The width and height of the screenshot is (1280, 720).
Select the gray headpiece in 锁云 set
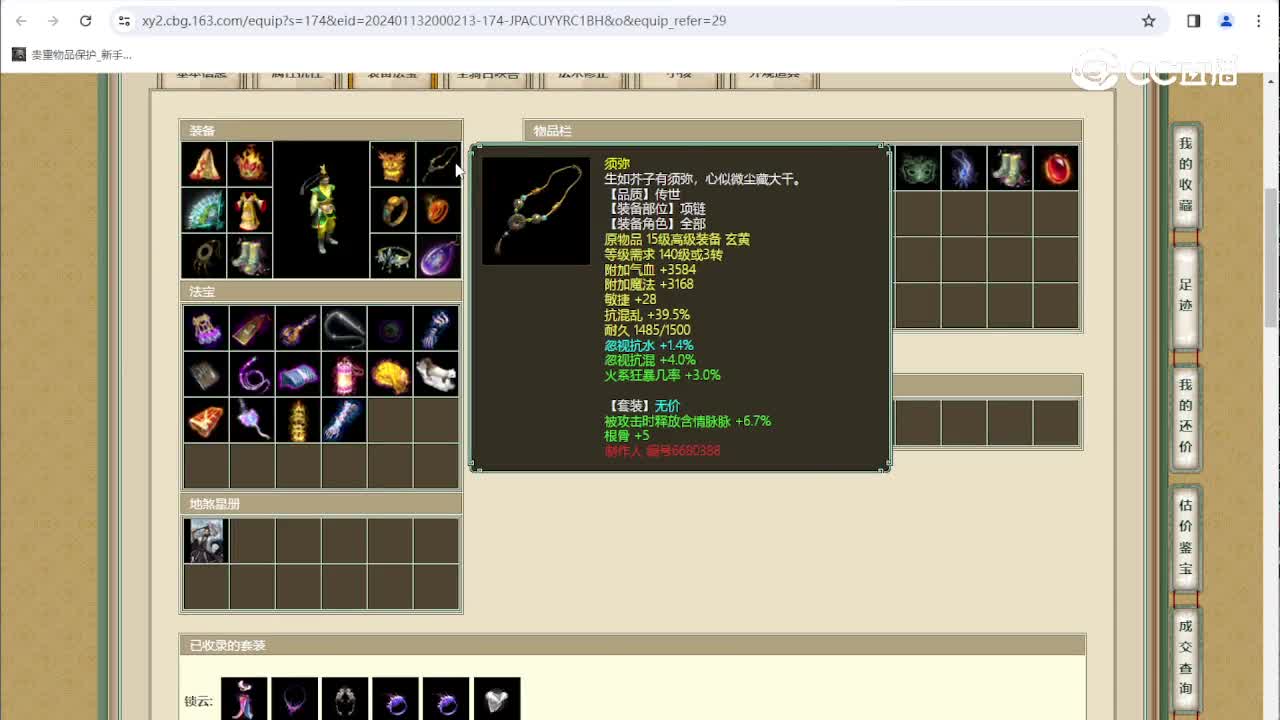point(345,699)
